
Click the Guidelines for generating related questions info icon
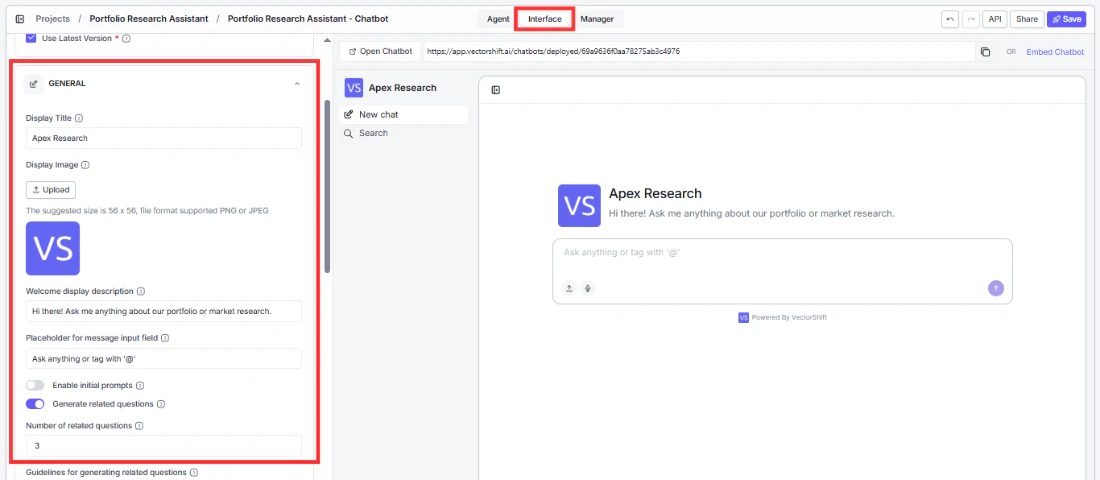tap(194, 473)
